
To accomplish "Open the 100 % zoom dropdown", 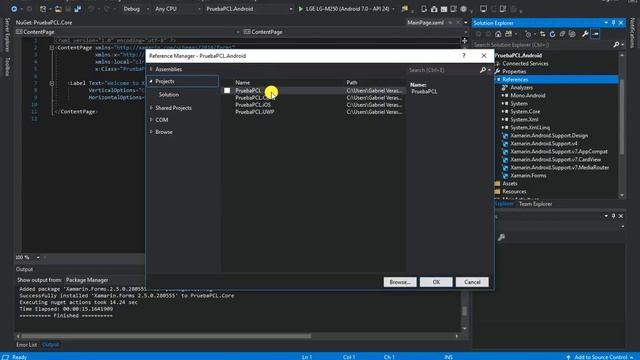I will click(38, 258).
